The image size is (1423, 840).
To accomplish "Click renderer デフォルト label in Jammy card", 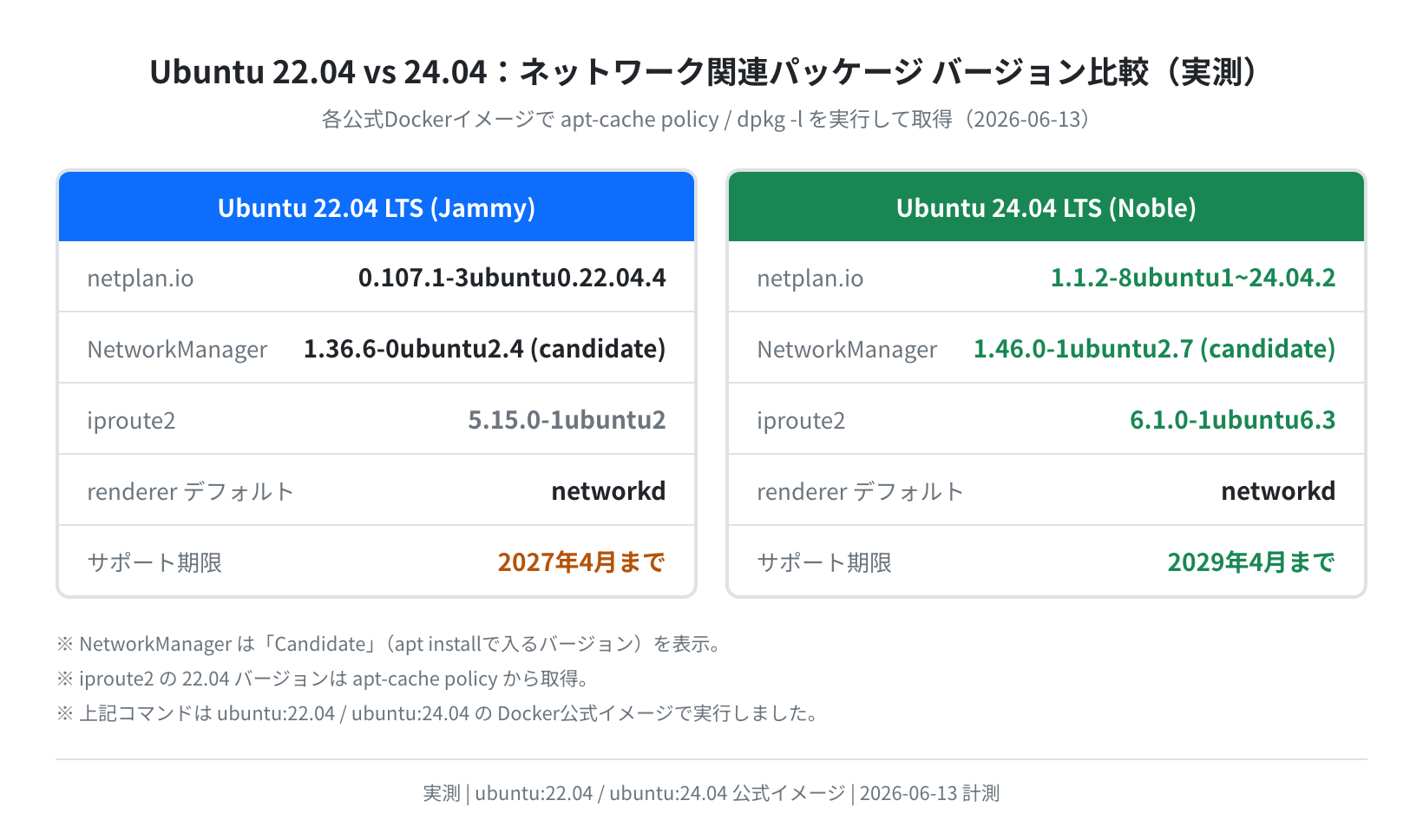I will click(190, 492).
